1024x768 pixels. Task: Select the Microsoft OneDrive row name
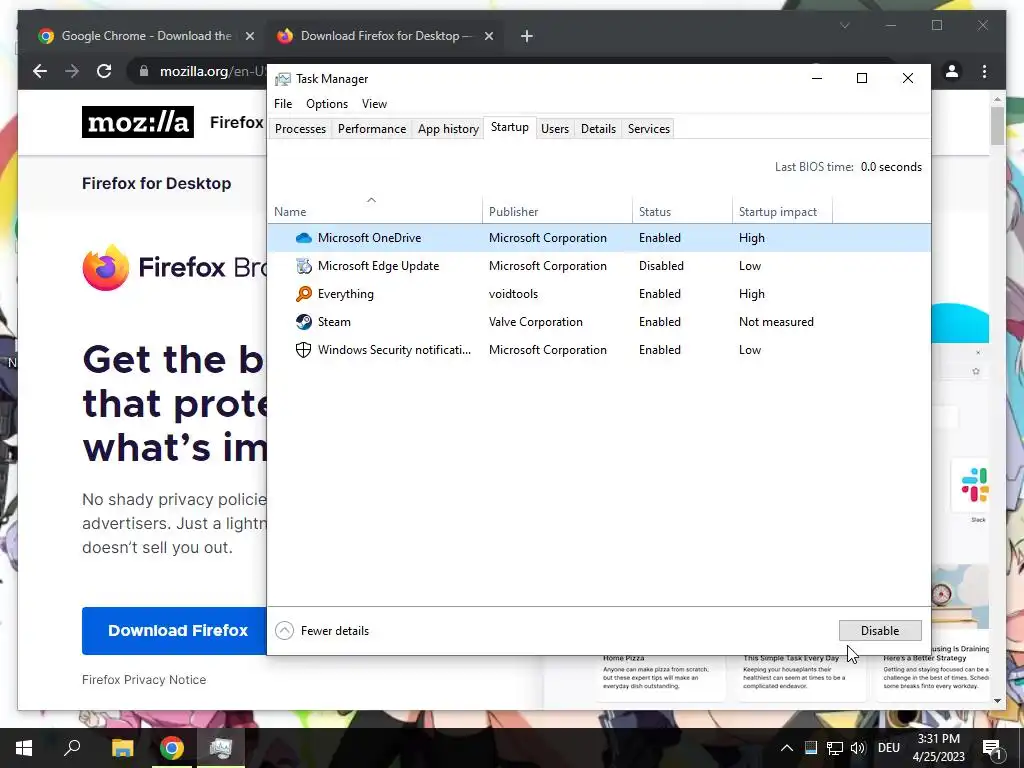point(369,238)
